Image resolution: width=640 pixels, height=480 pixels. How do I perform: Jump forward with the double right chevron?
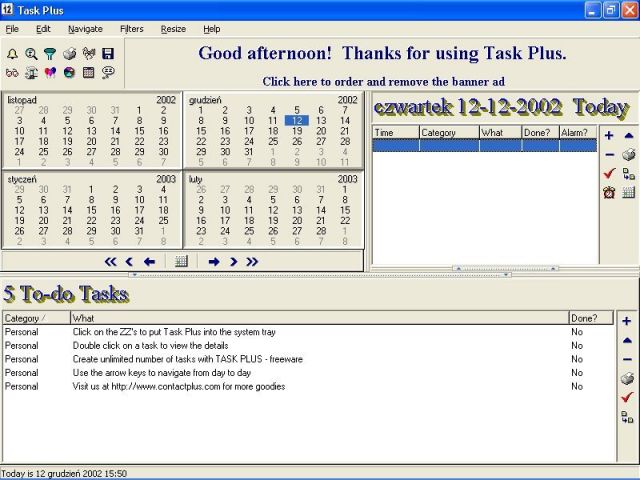tap(252, 262)
